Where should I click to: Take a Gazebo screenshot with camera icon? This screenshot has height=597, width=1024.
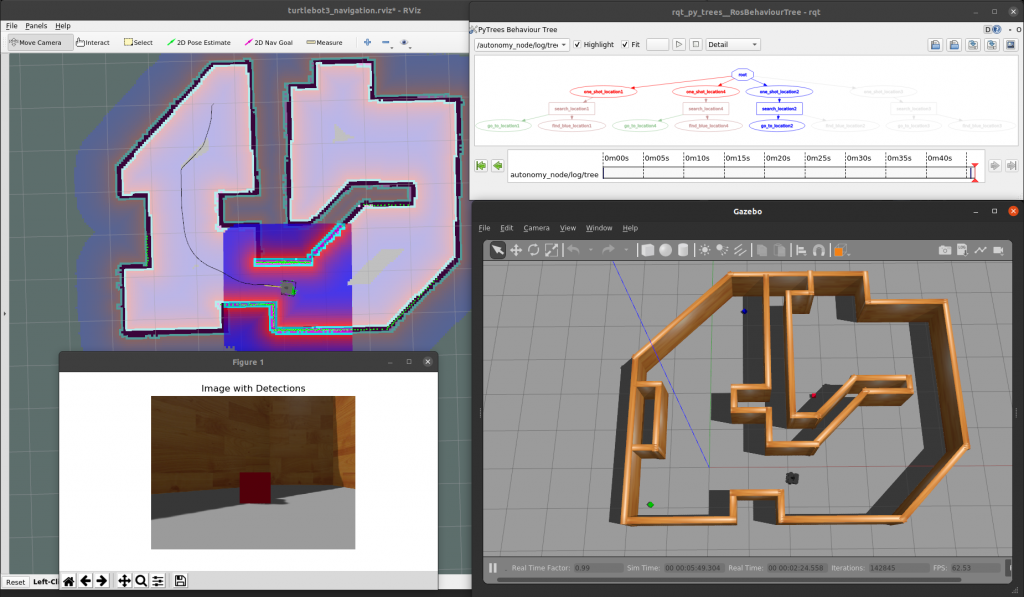coord(944,250)
